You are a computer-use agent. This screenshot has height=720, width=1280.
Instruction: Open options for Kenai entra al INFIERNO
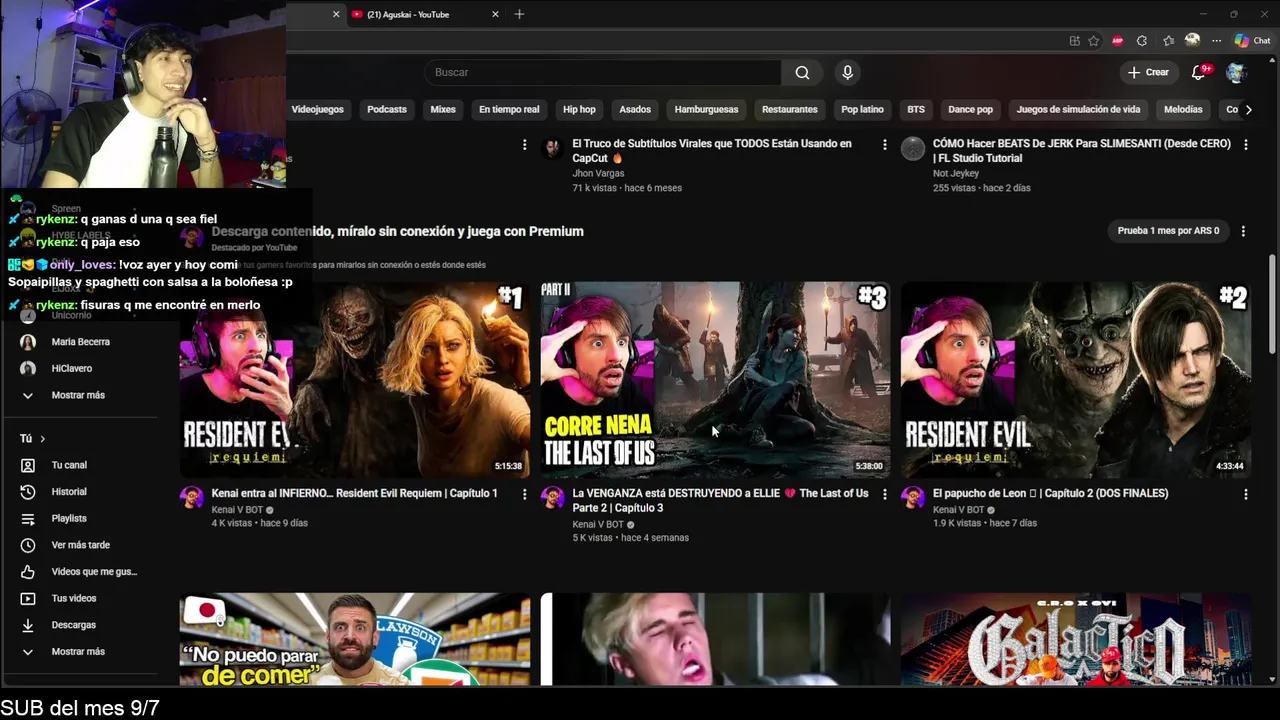pyautogui.click(x=524, y=494)
